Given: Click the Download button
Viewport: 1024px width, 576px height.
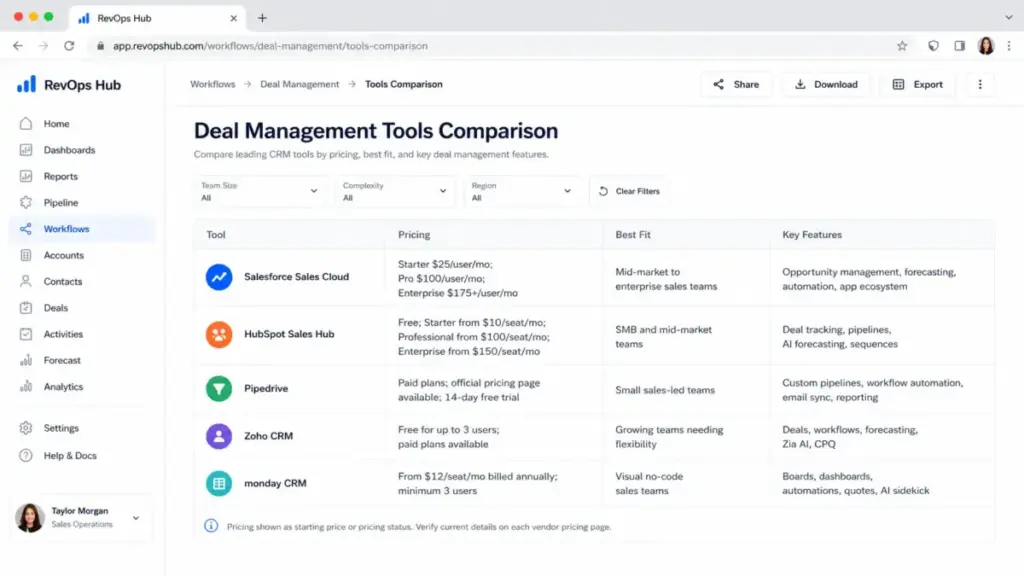Looking at the screenshot, I should click(x=826, y=84).
